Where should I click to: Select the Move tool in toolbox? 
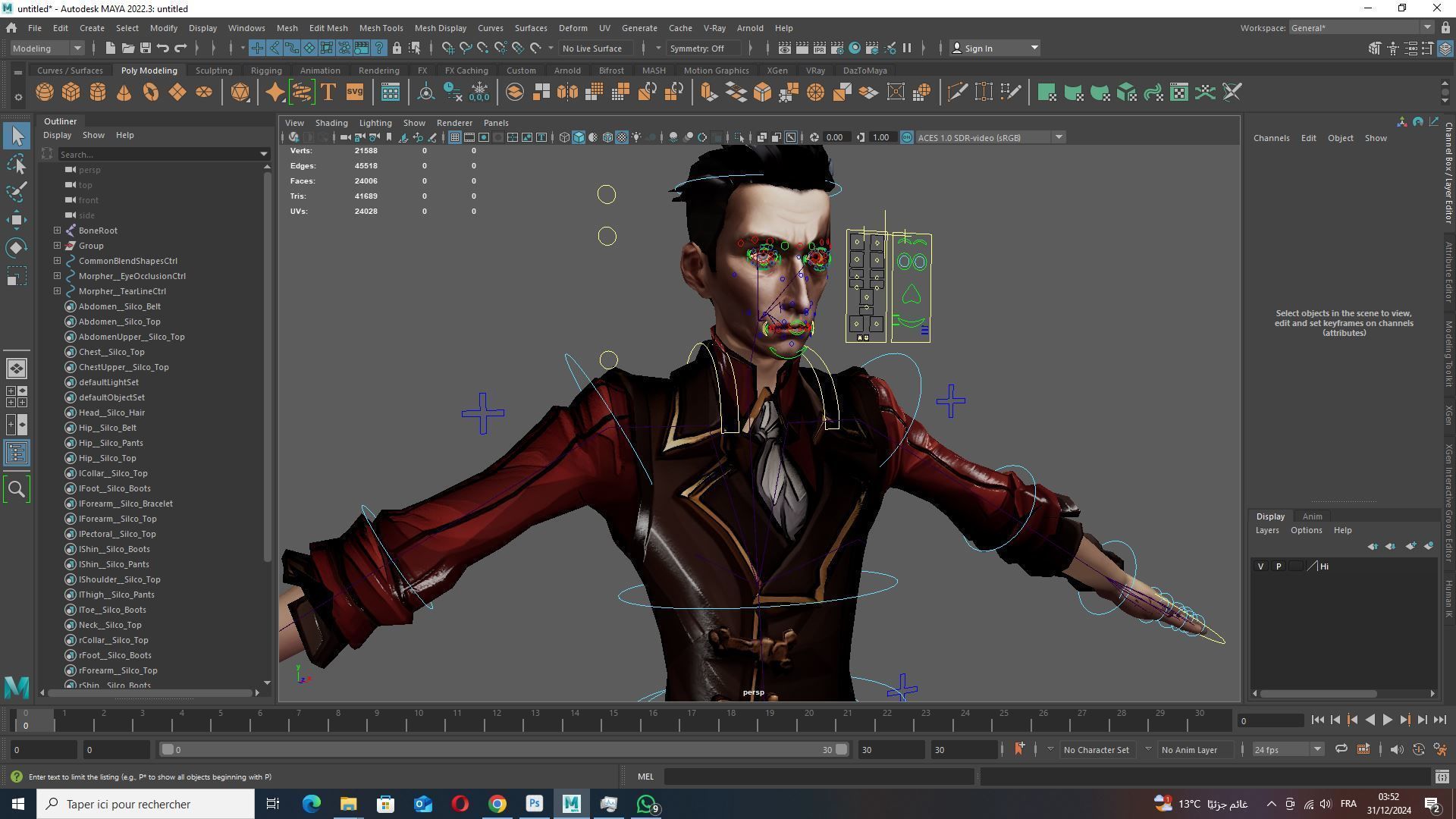point(17,220)
